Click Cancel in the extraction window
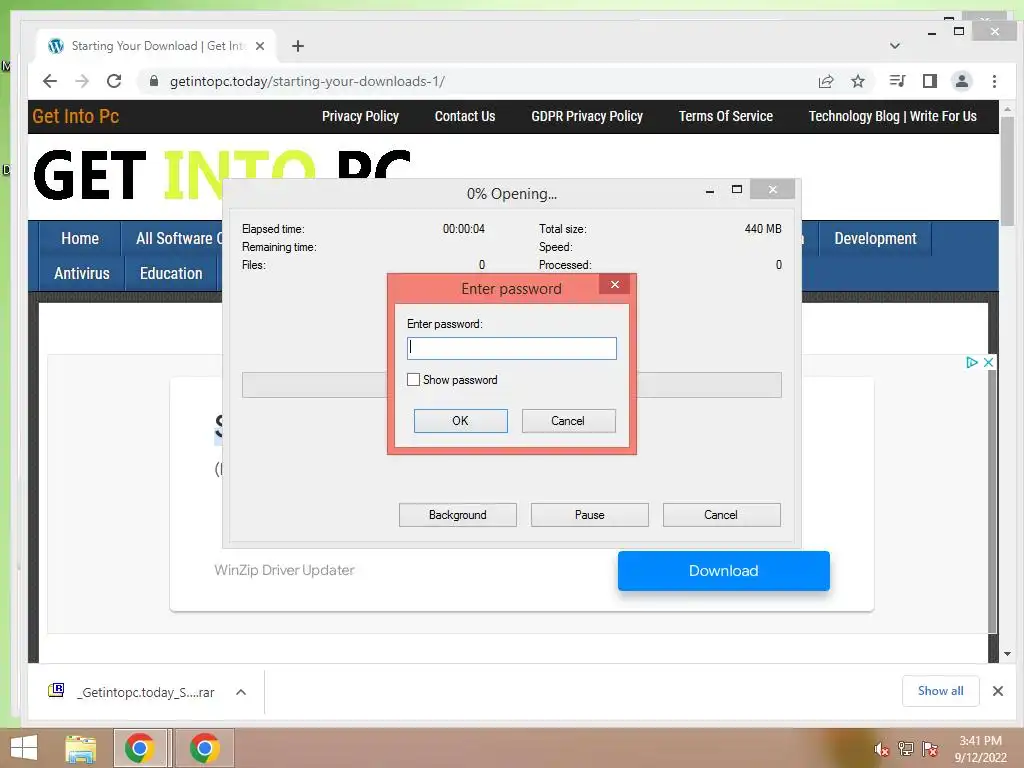 pos(722,515)
